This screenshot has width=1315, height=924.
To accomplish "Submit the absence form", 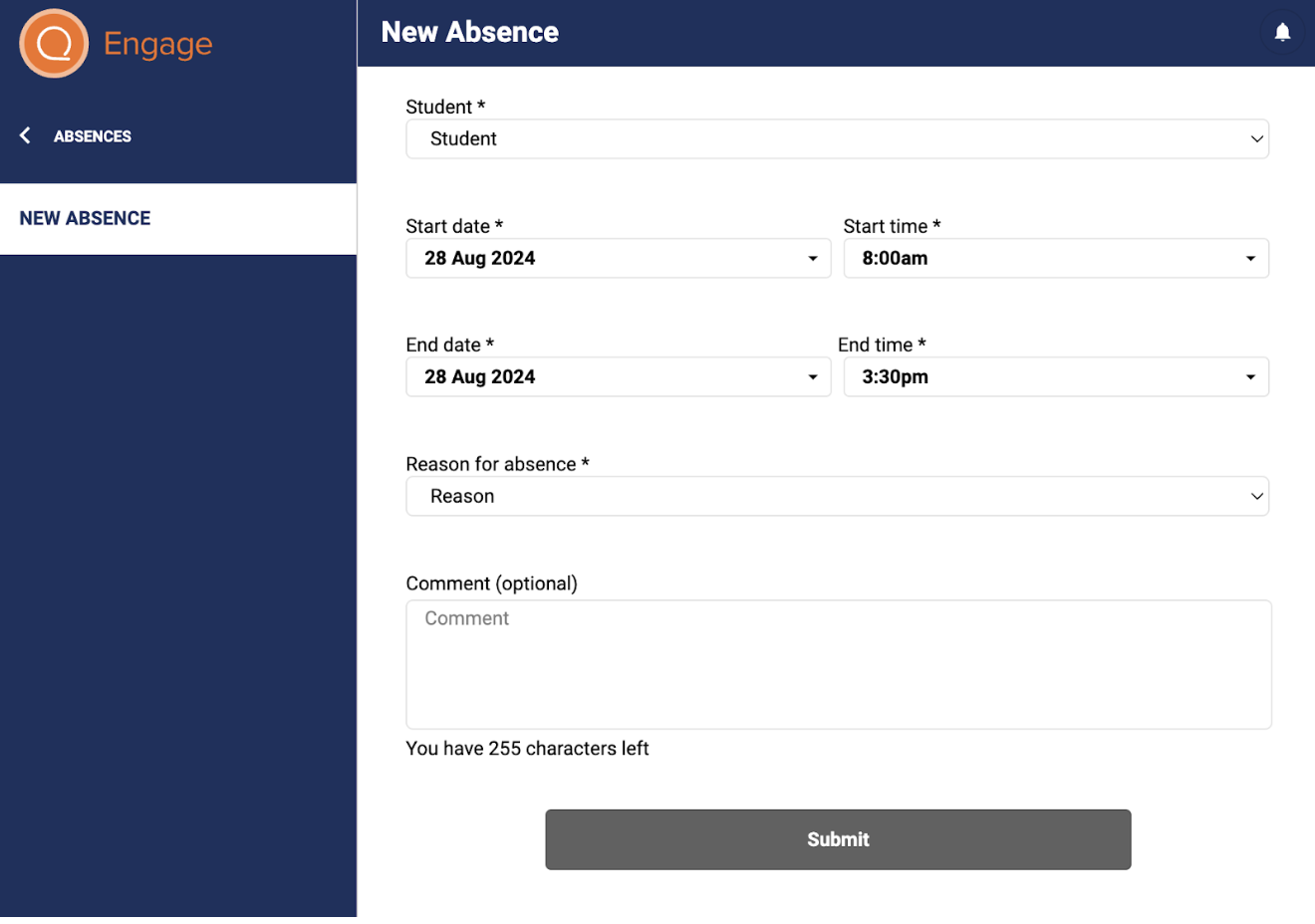I will coord(838,839).
